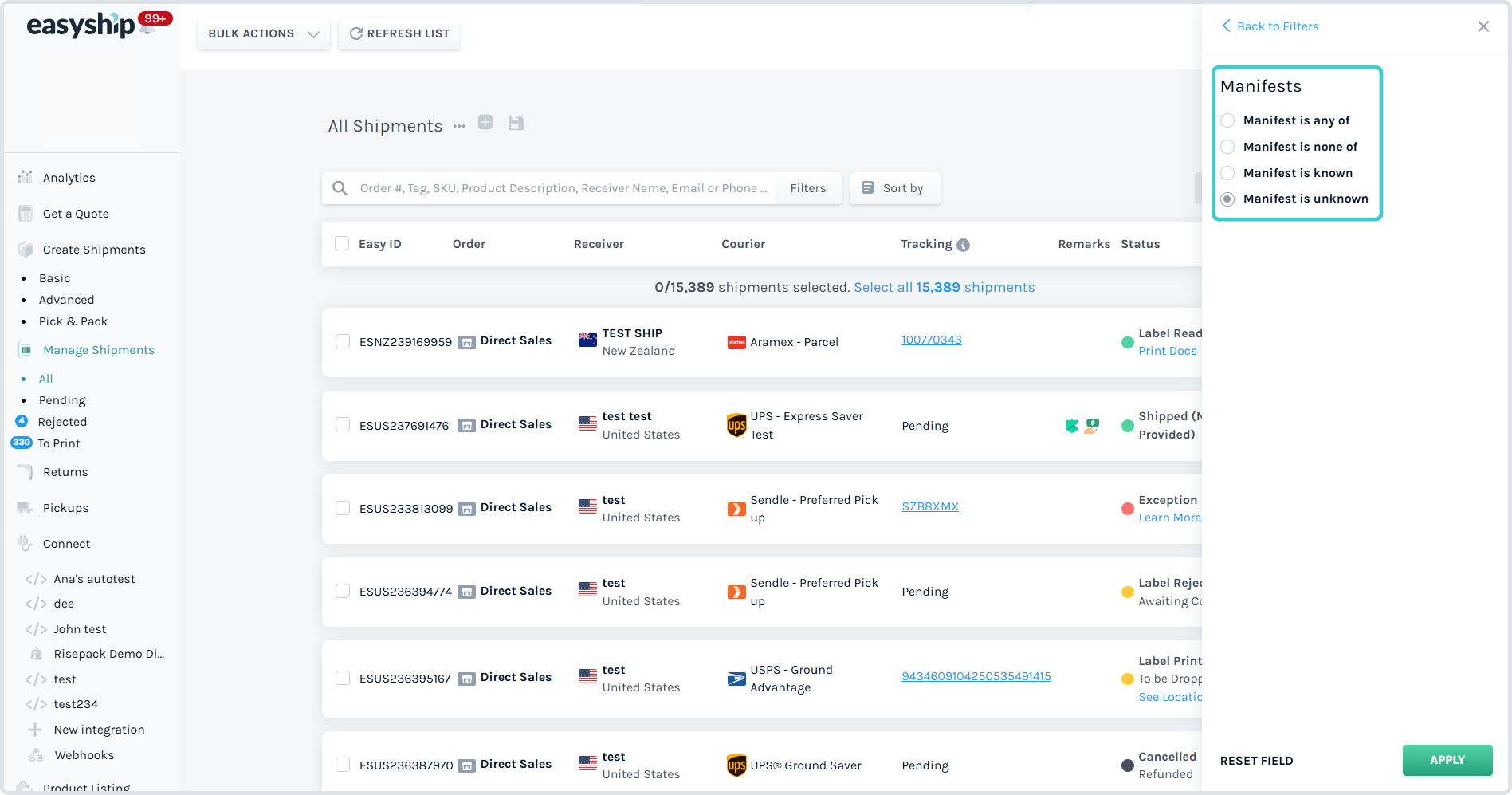Click the Analytics sidebar icon

point(26,177)
